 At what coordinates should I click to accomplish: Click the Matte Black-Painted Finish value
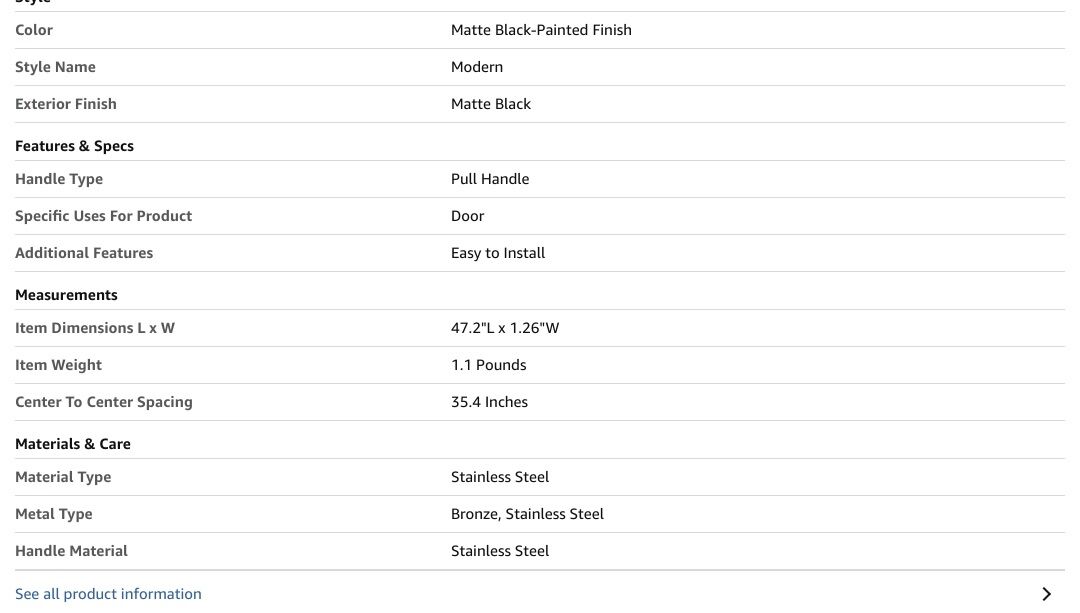tap(541, 30)
